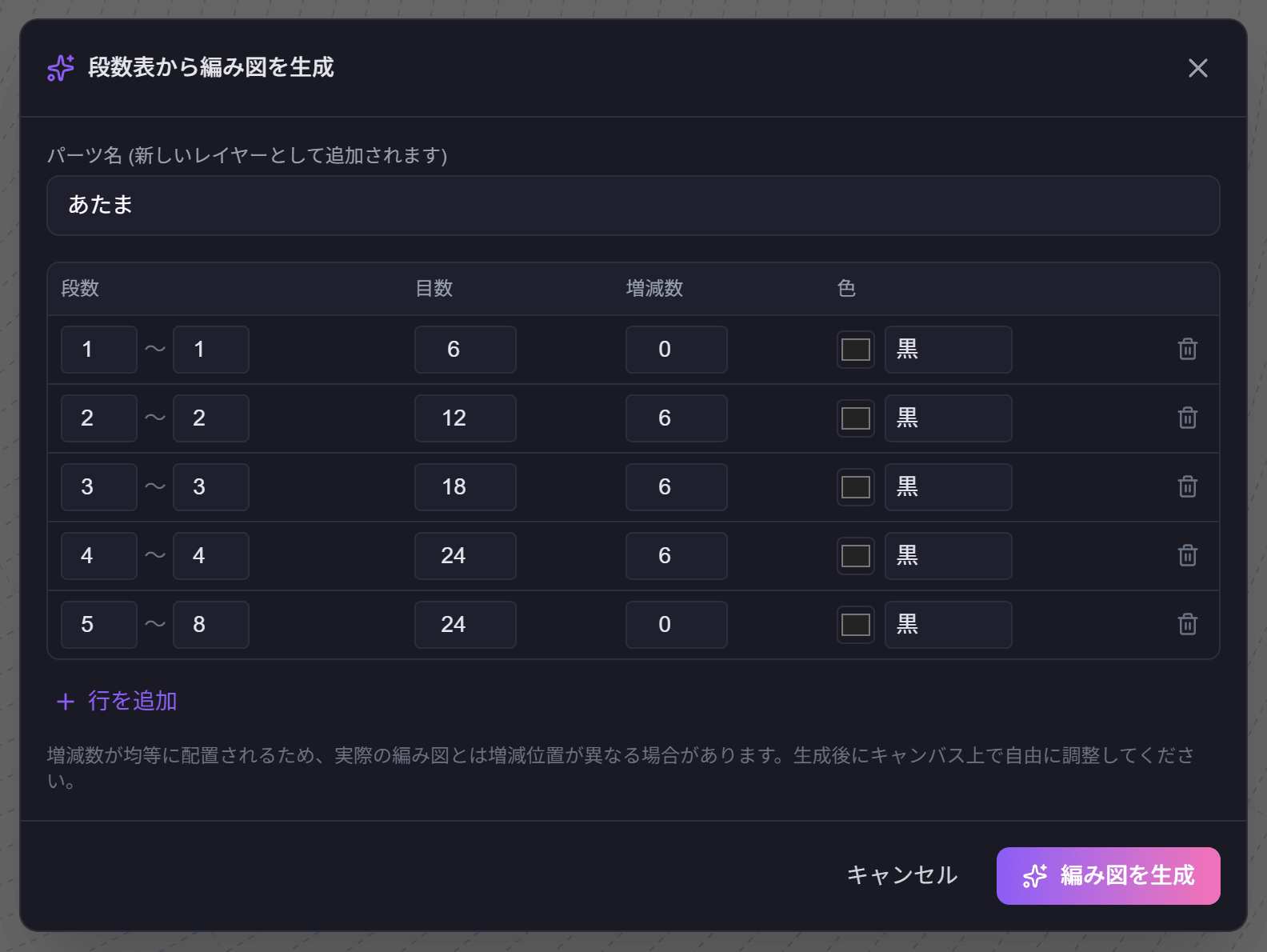Focus color name field 黒 in row 5~8

coord(949,625)
